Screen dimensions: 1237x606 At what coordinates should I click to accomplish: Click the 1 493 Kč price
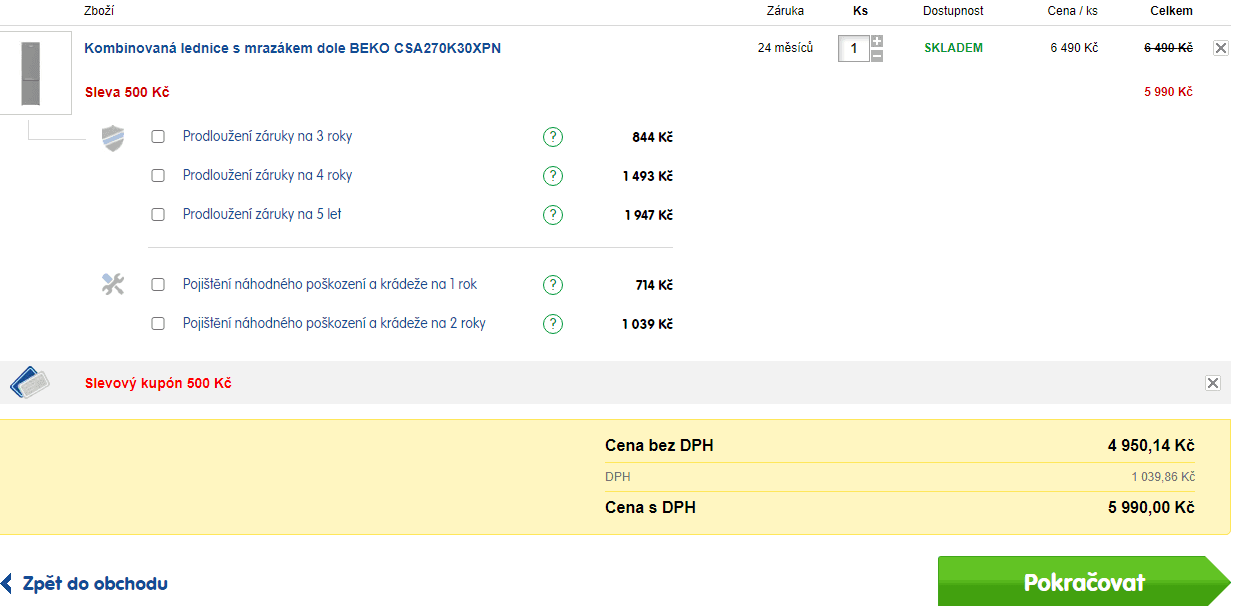647,176
